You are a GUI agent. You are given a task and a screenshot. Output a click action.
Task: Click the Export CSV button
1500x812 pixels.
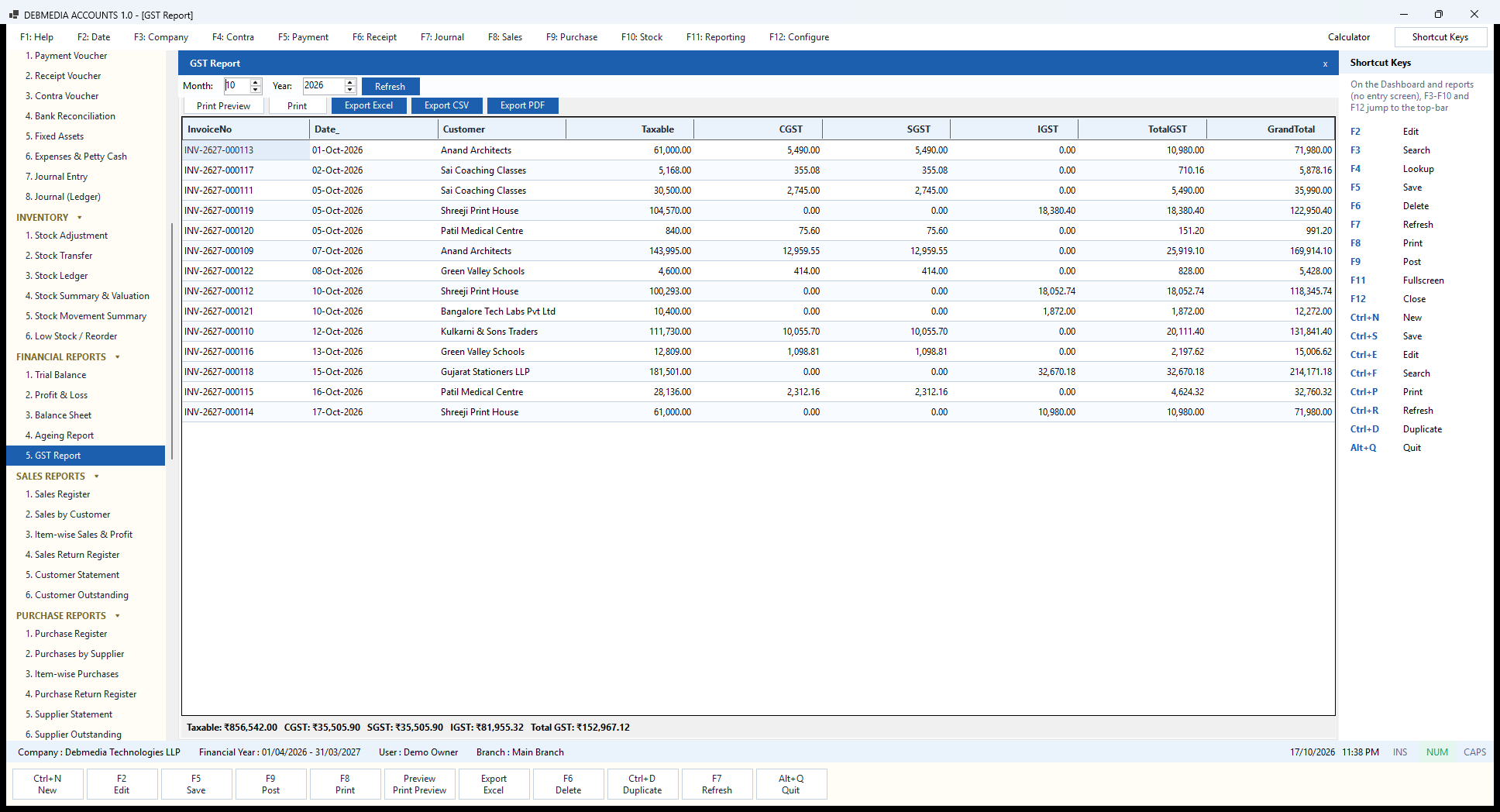point(446,105)
